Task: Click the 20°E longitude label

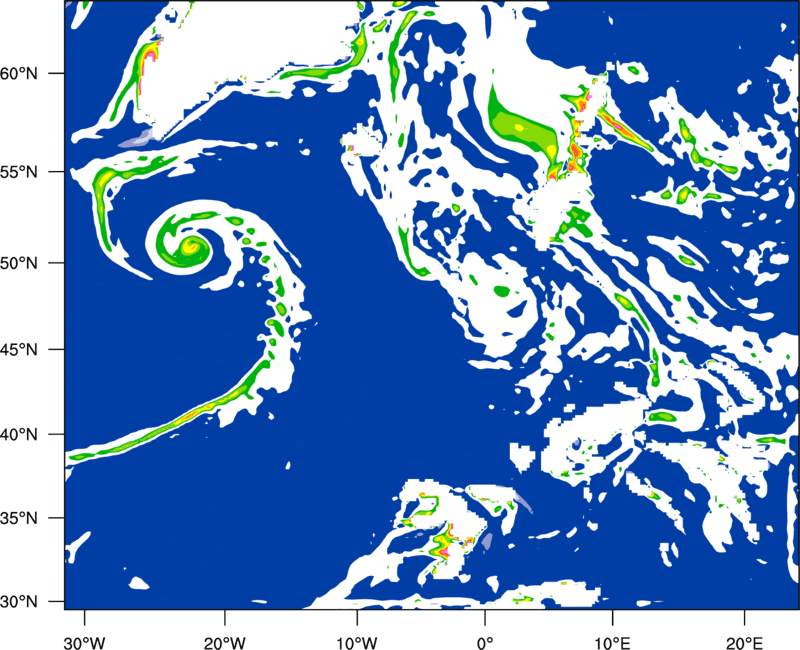Action: tap(744, 643)
